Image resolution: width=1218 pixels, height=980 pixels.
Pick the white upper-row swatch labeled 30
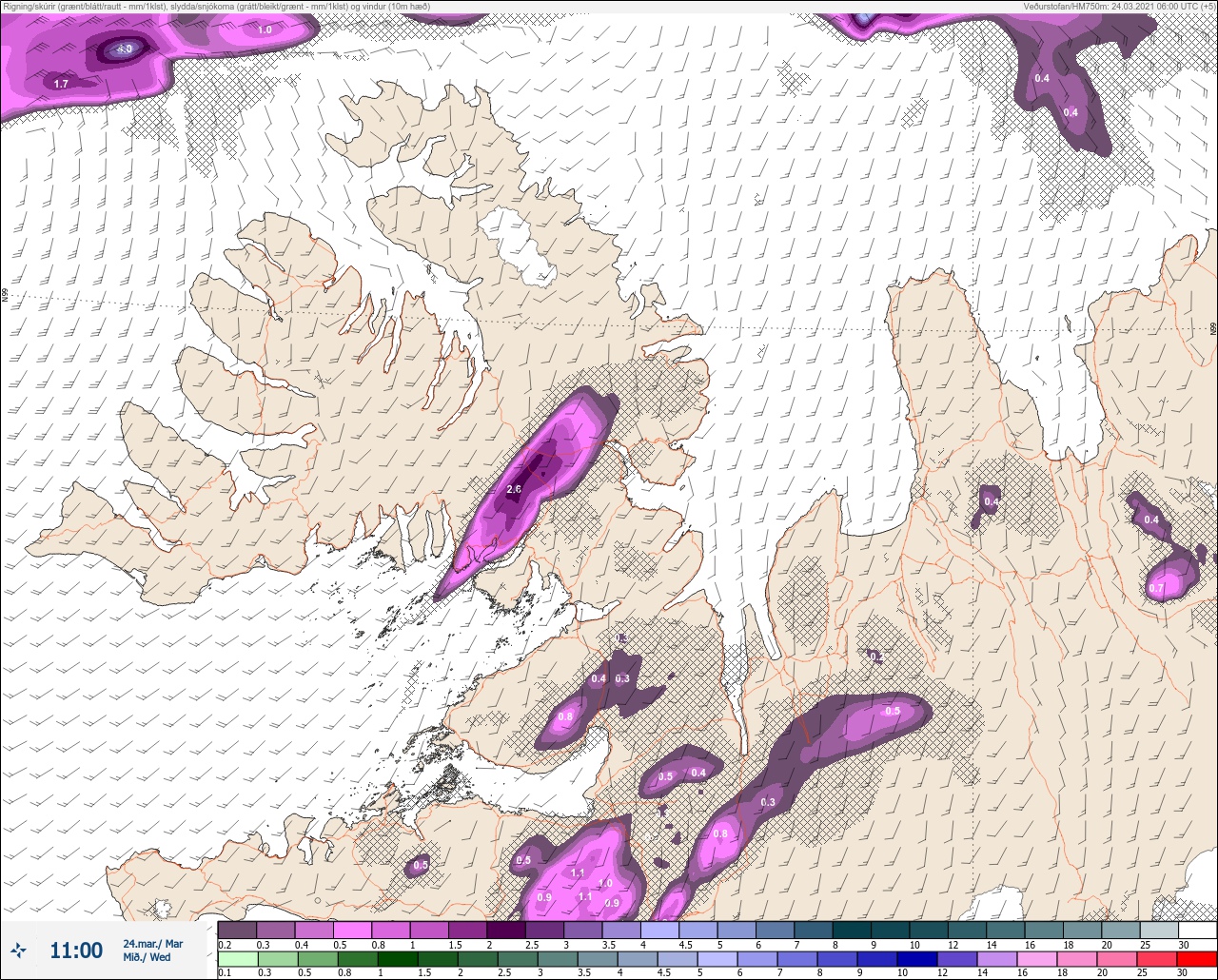pyautogui.click(x=1197, y=929)
